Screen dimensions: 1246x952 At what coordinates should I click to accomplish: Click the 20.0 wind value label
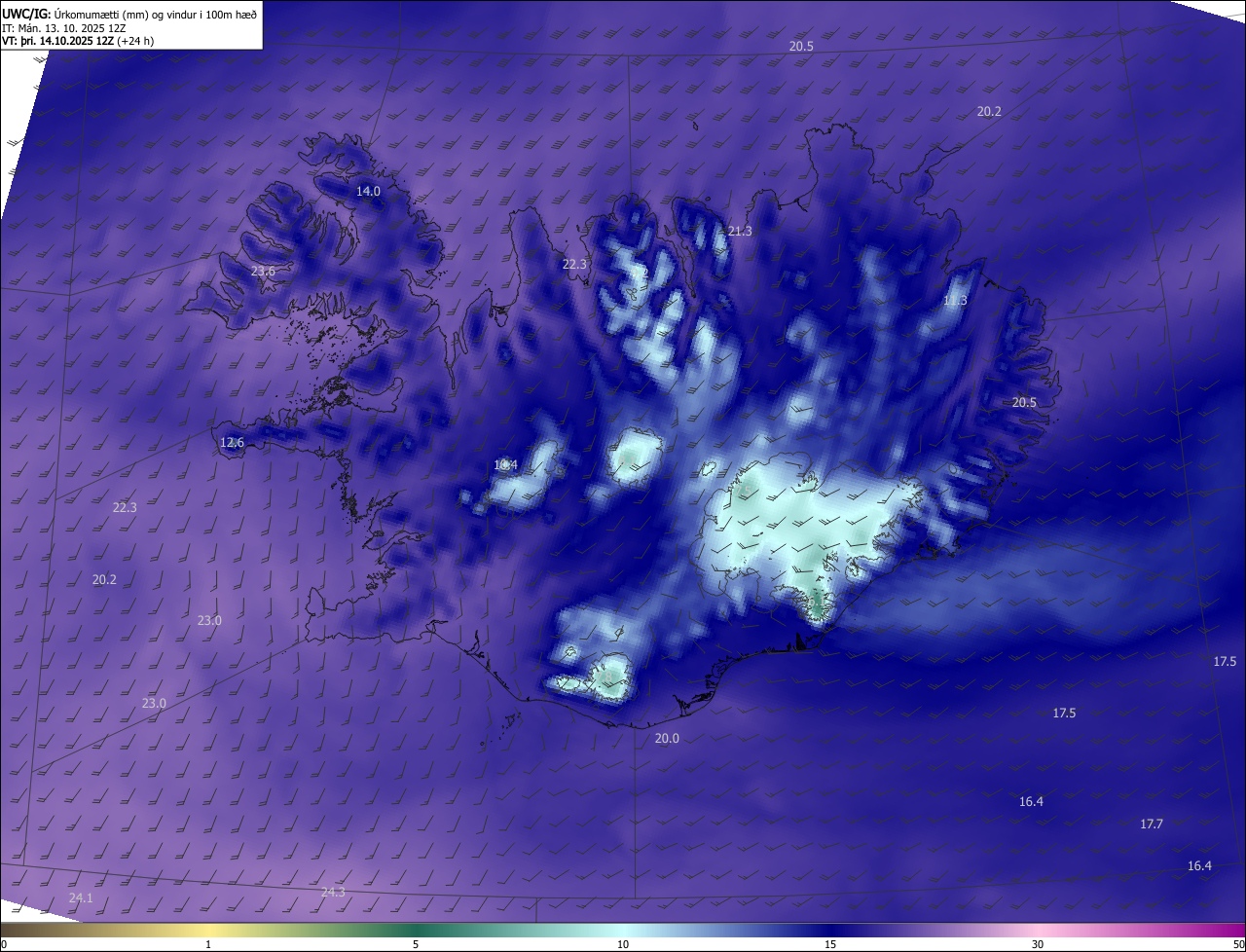click(x=667, y=739)
